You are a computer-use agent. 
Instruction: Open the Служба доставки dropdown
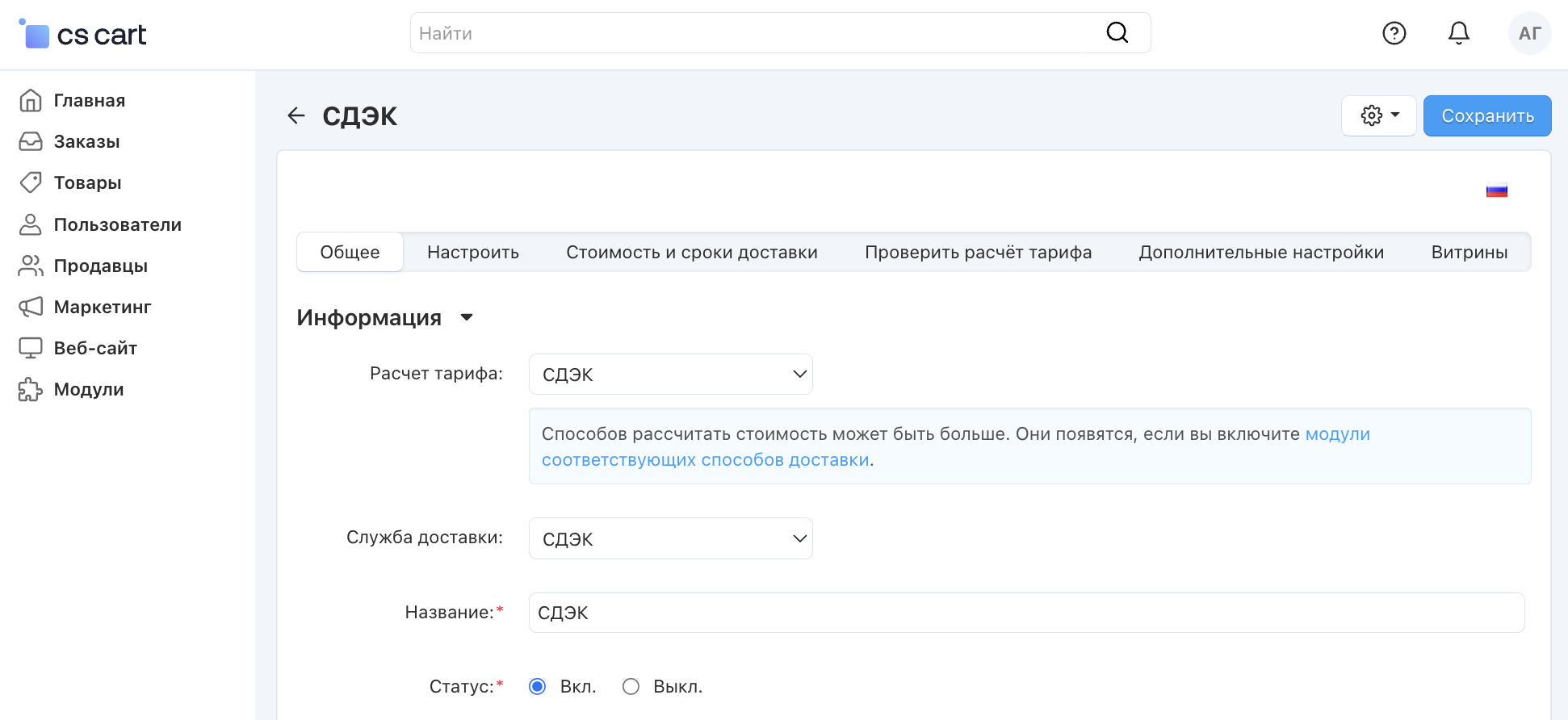tap(670, 538)
